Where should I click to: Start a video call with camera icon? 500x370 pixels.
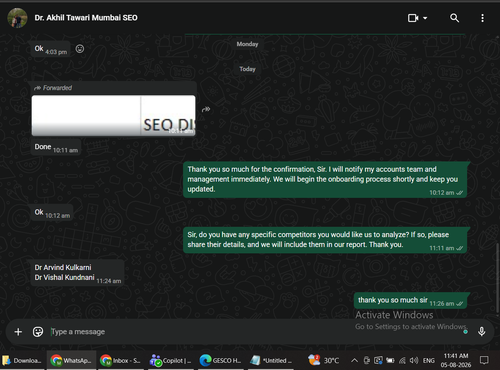coord(413,18)
